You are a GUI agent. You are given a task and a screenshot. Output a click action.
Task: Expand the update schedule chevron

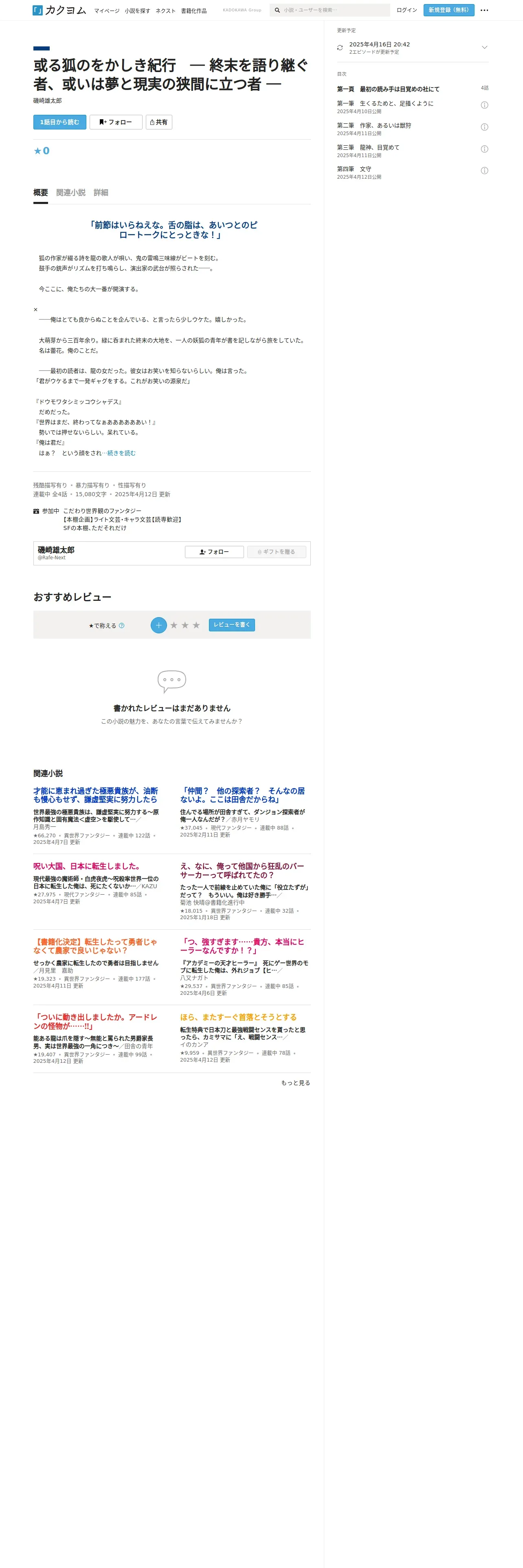coord(484,48)
